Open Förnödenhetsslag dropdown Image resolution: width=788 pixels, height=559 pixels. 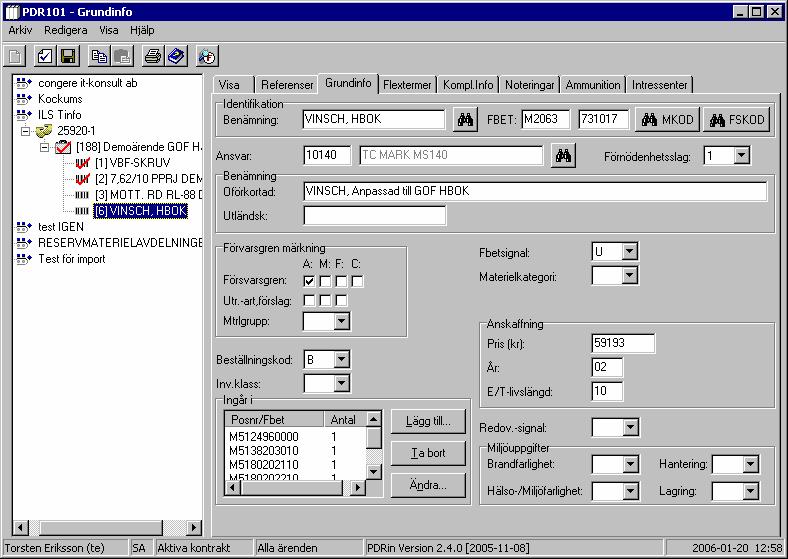tap(741, 156)
